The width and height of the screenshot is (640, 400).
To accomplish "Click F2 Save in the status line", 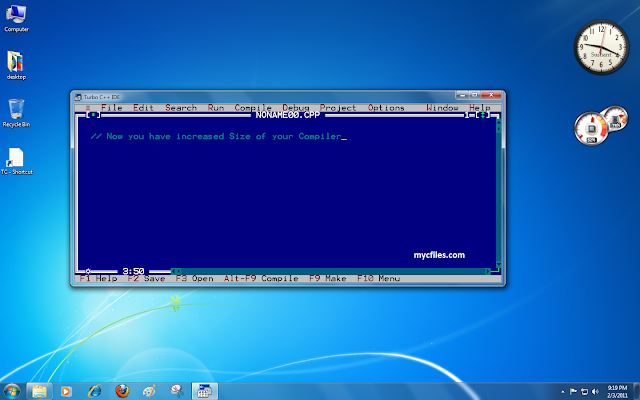I will (146, 279).
